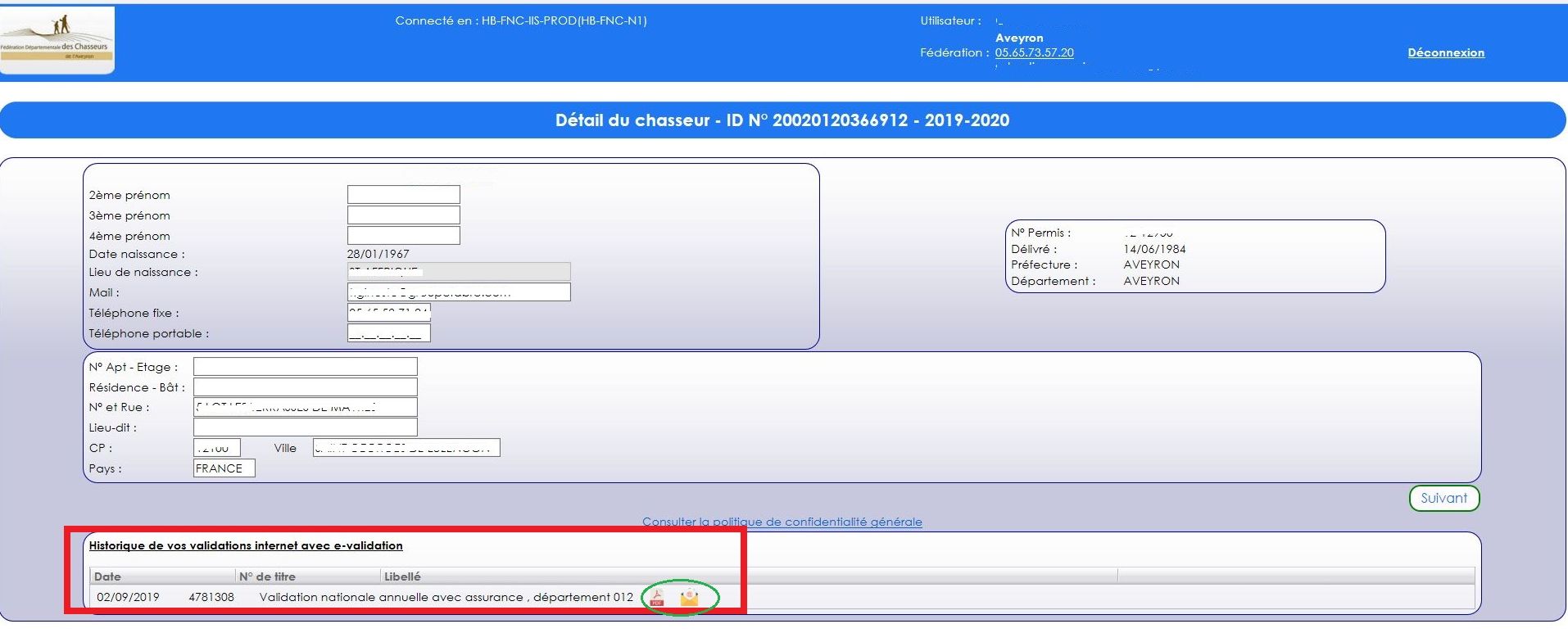
Task: Select the Résidence - Bât input box
Action: (305, 387)
